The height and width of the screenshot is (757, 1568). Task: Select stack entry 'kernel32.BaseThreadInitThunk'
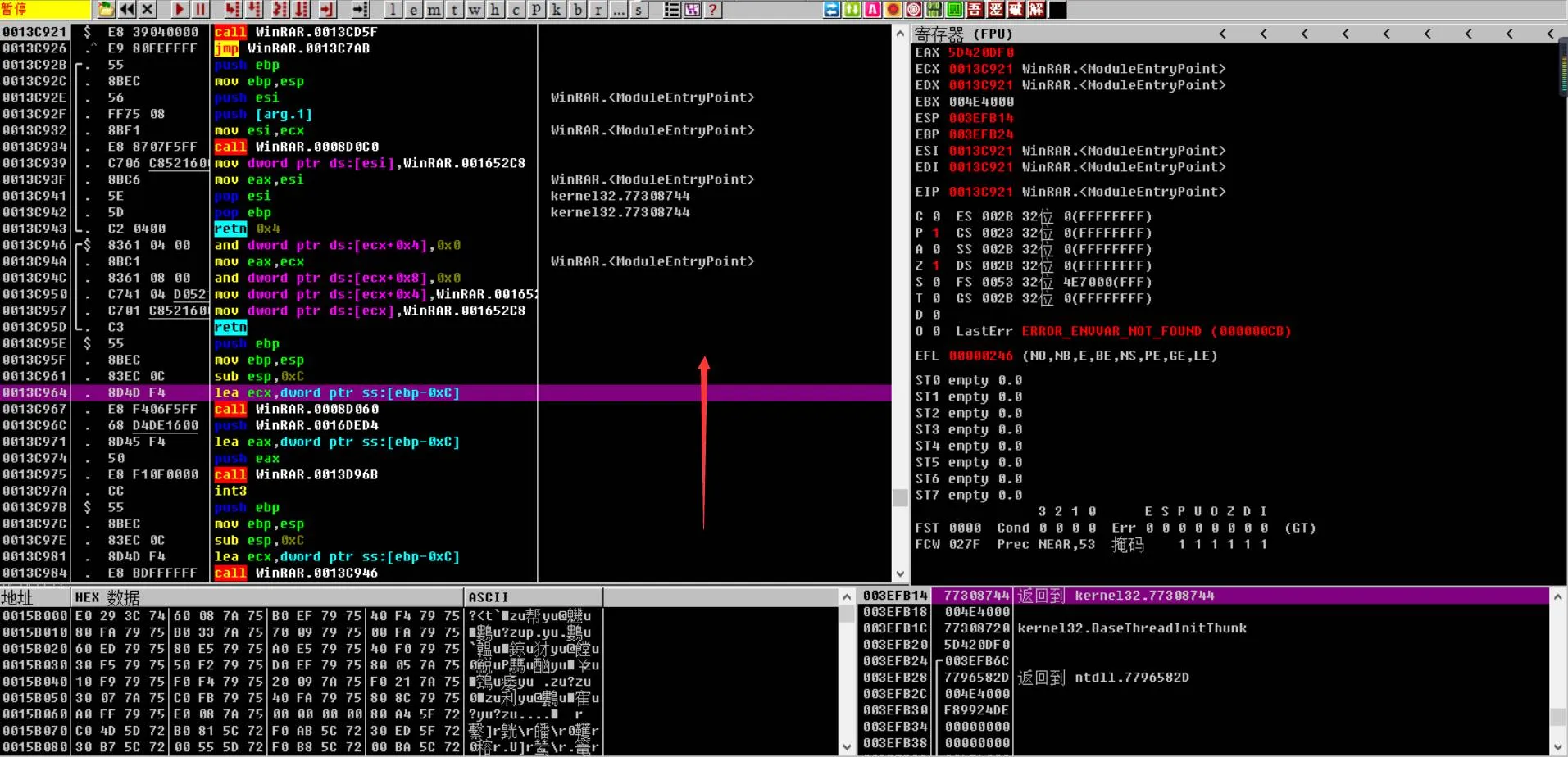pyautogui.click(x=1132, y=628)
